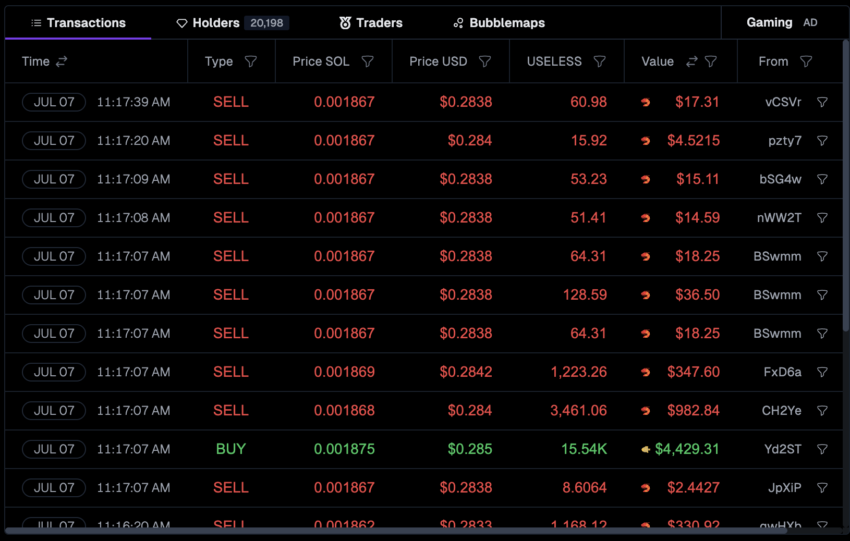850x541 pixels.
Task: Open the Price SOL filter funnel
Action: click(x=367, y=62)
